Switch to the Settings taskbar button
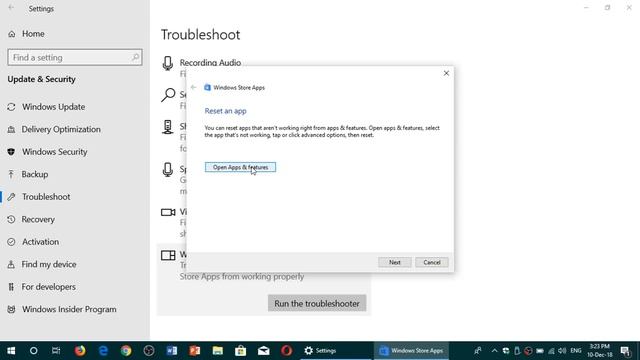 (x=336, y=351)
